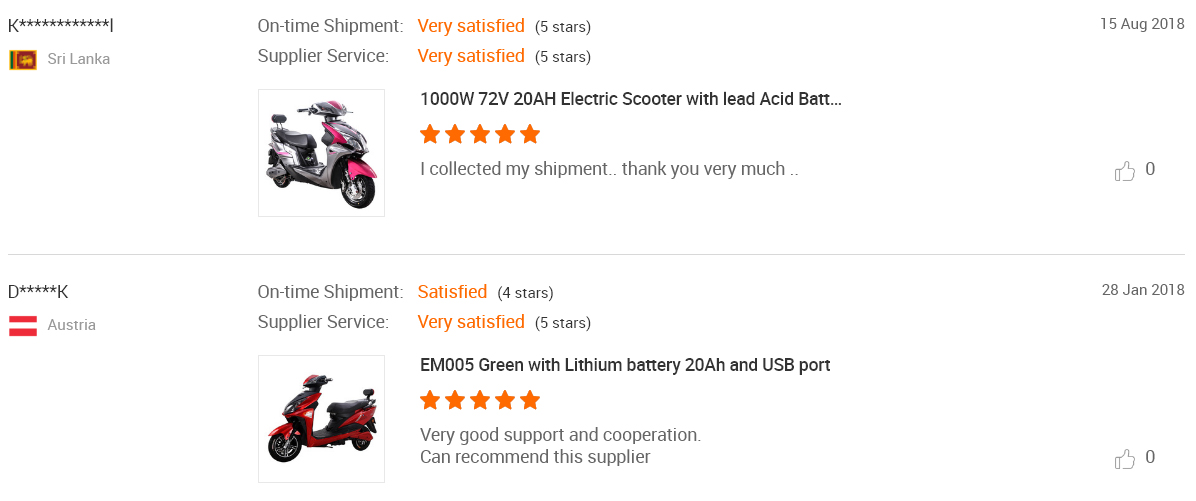Click thumbs-up on the Austria buyer's review
1196x501 pixels.
(x=1125, y=459)
